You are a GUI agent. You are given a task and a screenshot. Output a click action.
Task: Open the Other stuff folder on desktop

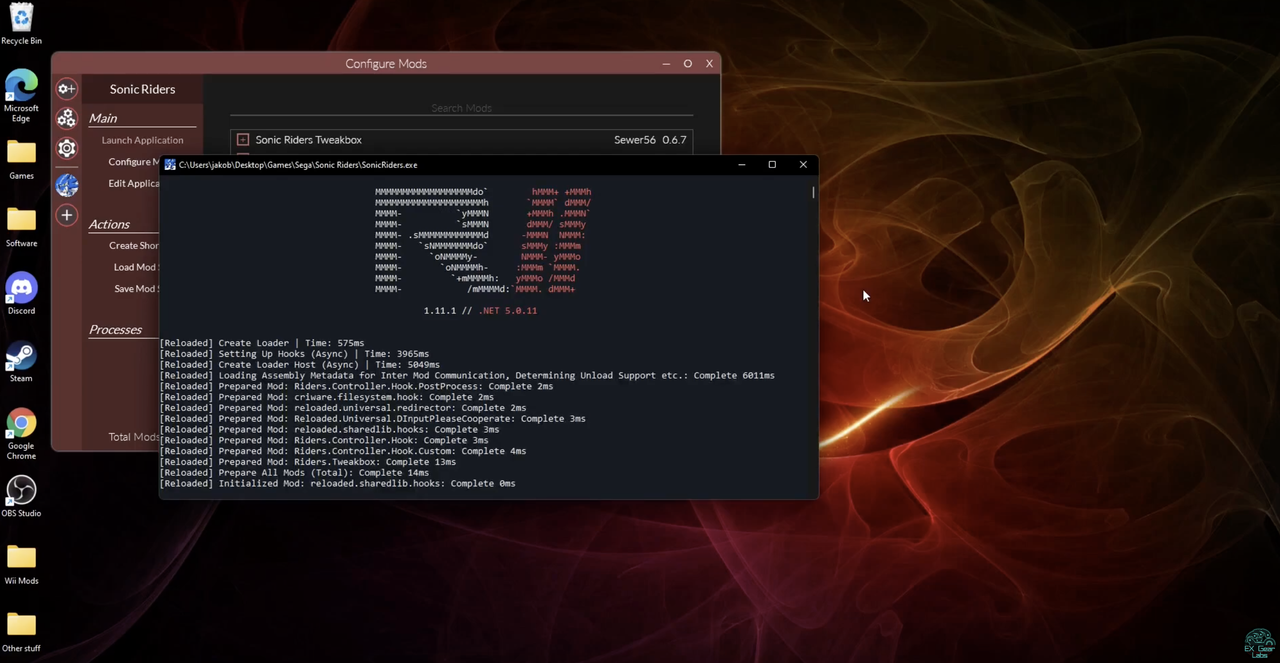tap(21, 632)
